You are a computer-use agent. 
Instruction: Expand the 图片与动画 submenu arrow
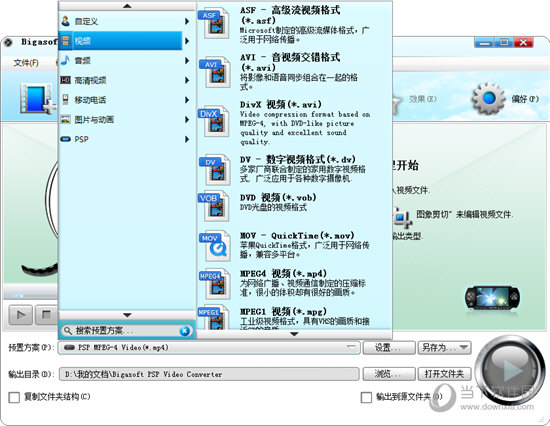(x=187, y=120)
